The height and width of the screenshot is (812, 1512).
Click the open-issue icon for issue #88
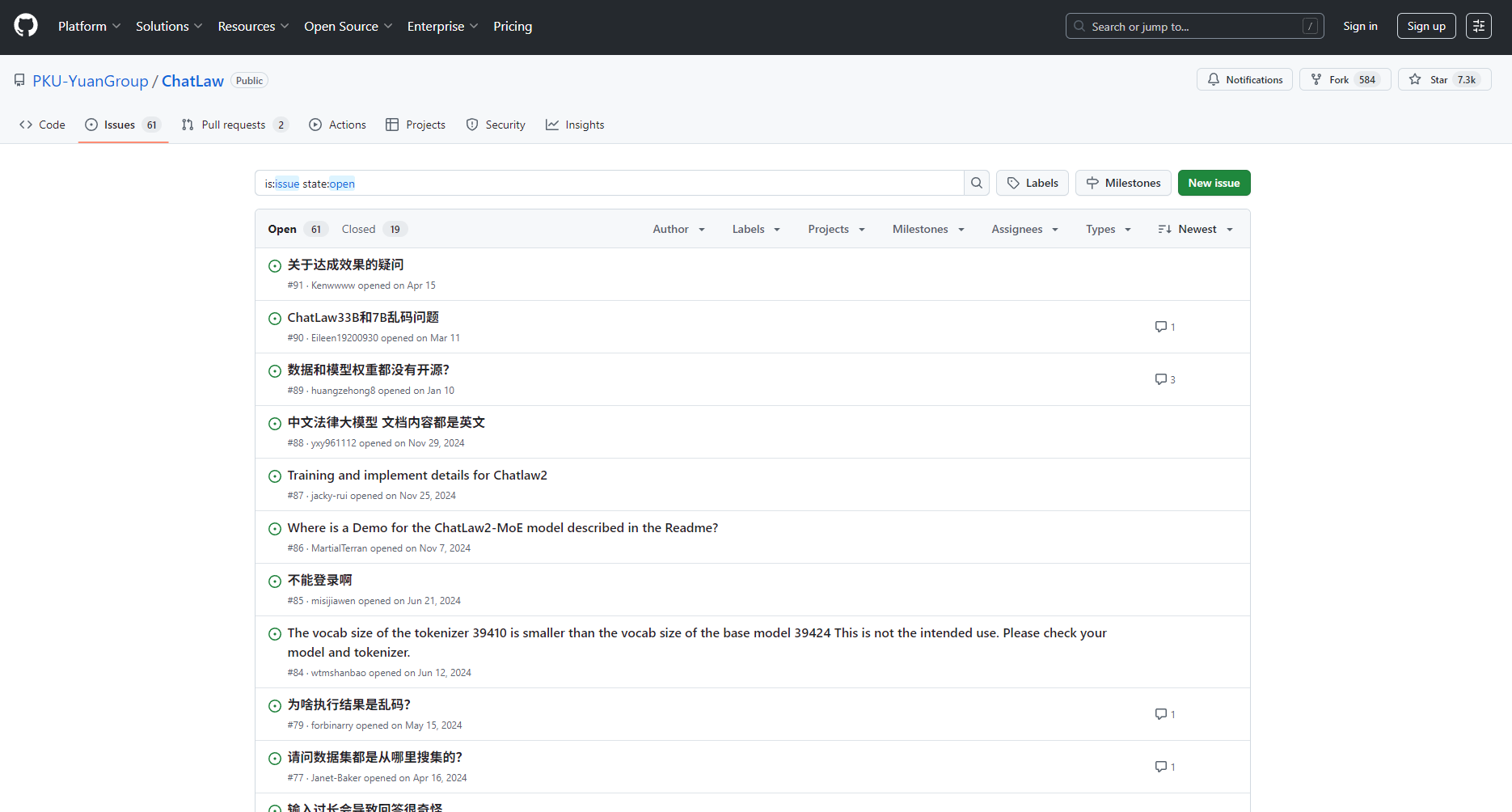pyautogui.click(x=275, y=424)
